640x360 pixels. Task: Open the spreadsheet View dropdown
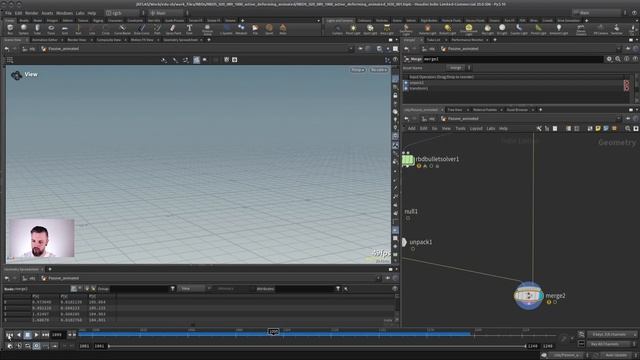point(192,289)
